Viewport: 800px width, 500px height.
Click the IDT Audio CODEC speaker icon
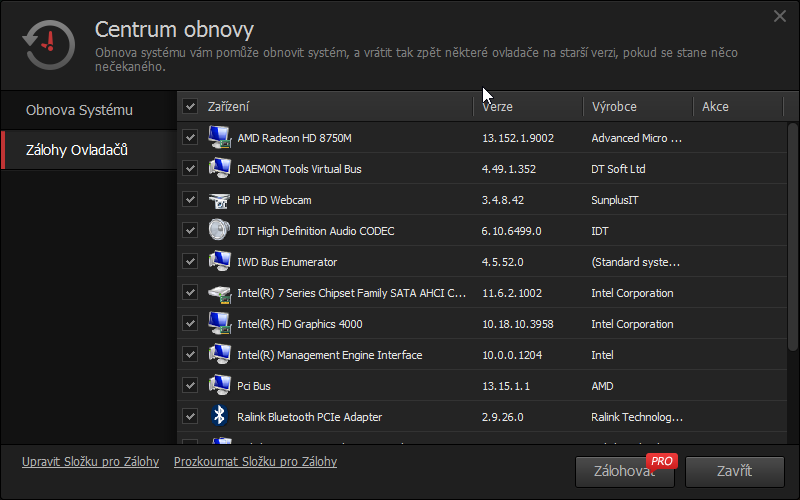(219, 230)
